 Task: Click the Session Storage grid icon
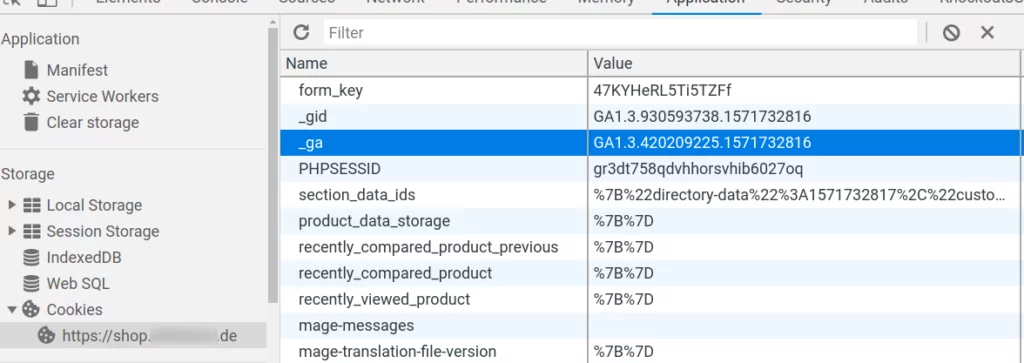pyautogui.click(x=31, y=231)
